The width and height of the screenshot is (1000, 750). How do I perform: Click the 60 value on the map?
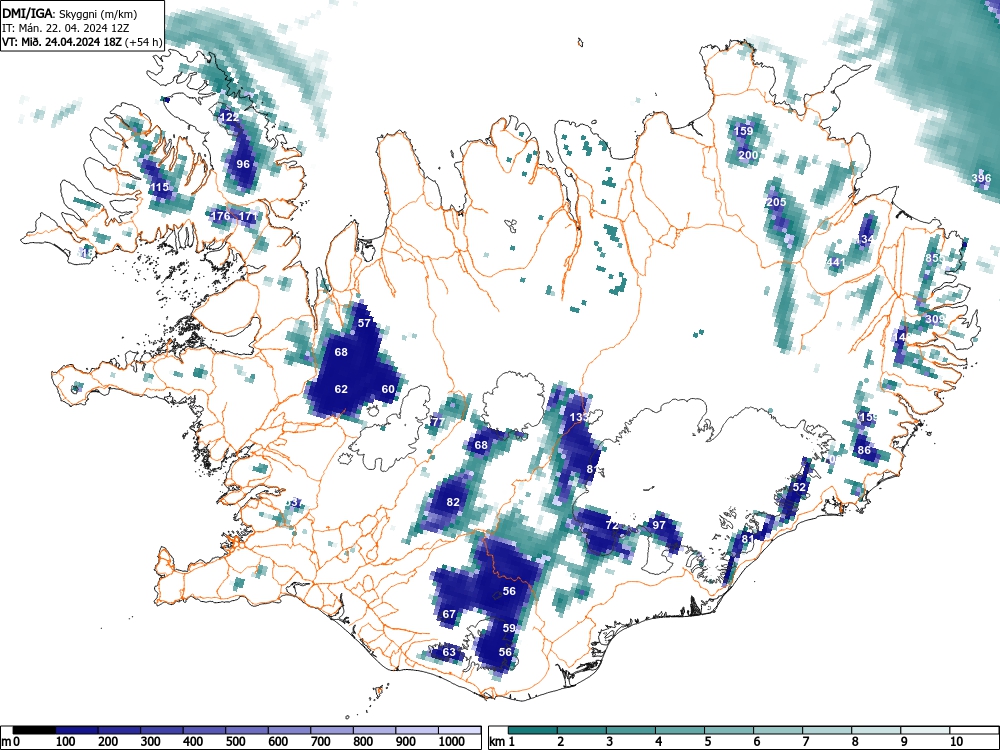coord(388,389)
